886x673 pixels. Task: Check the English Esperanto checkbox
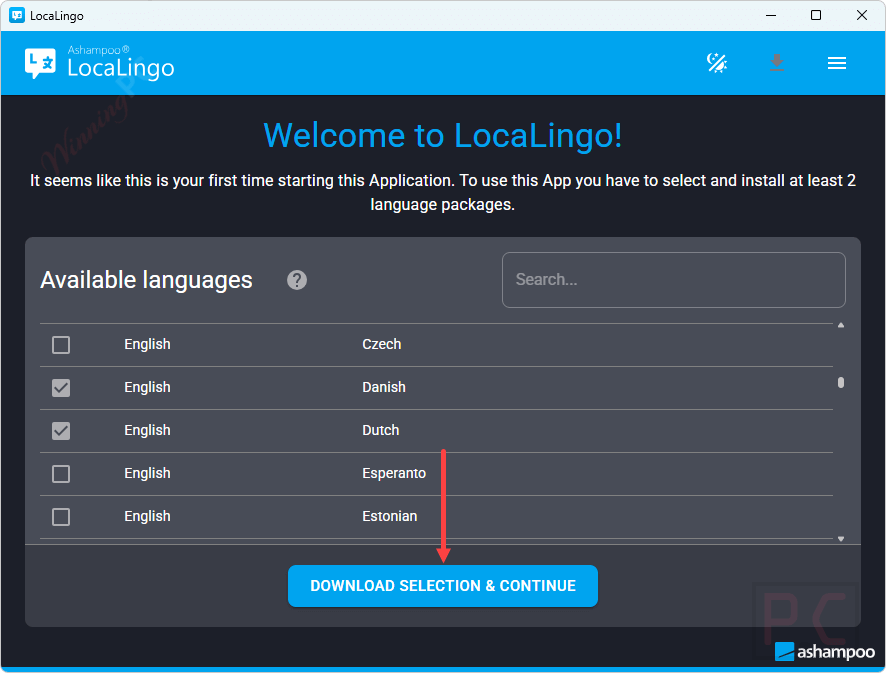[61, 474]
